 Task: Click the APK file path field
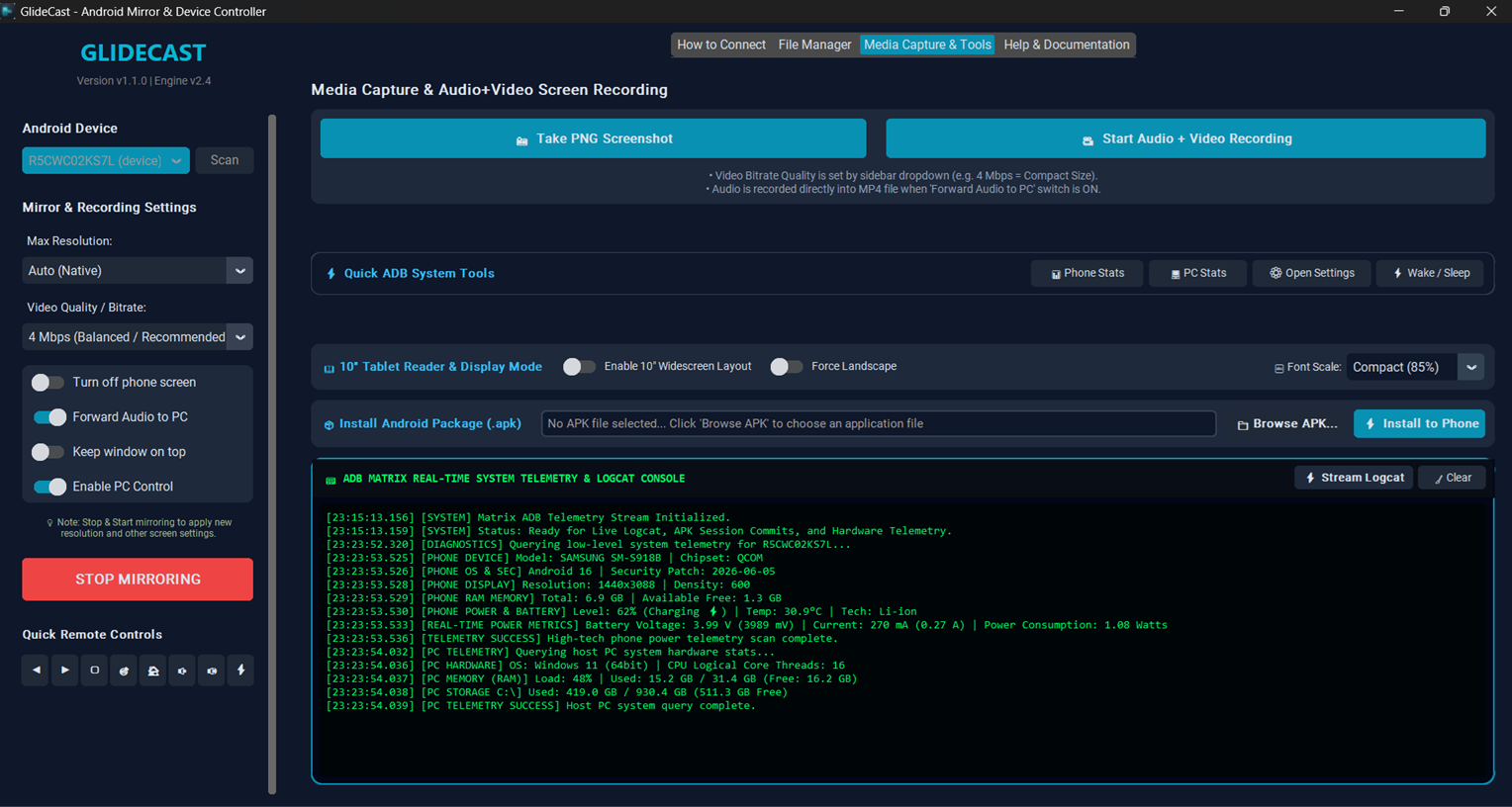[x=879, y=423]
